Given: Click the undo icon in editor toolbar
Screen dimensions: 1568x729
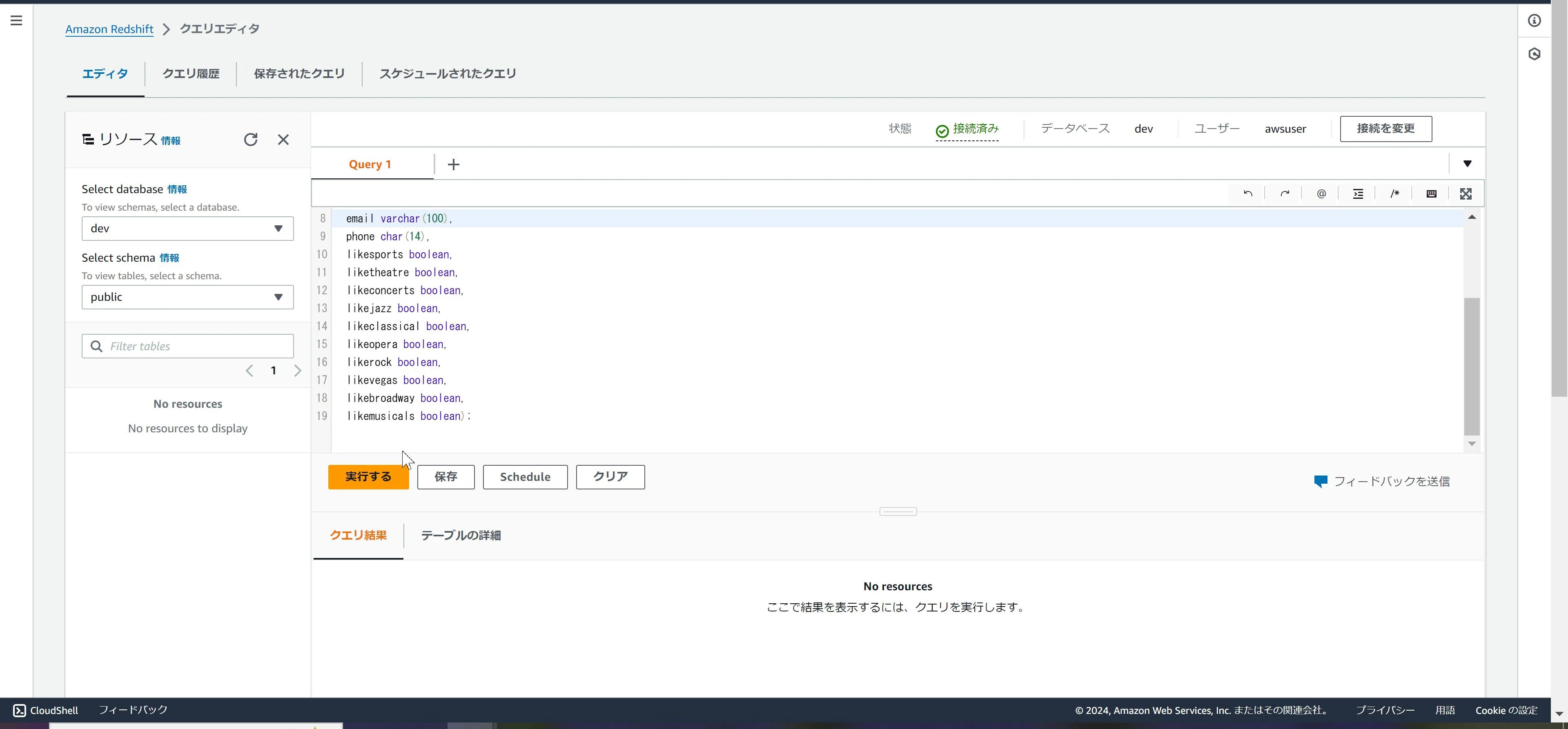Looking at the screenshot, I should 1248,193.
